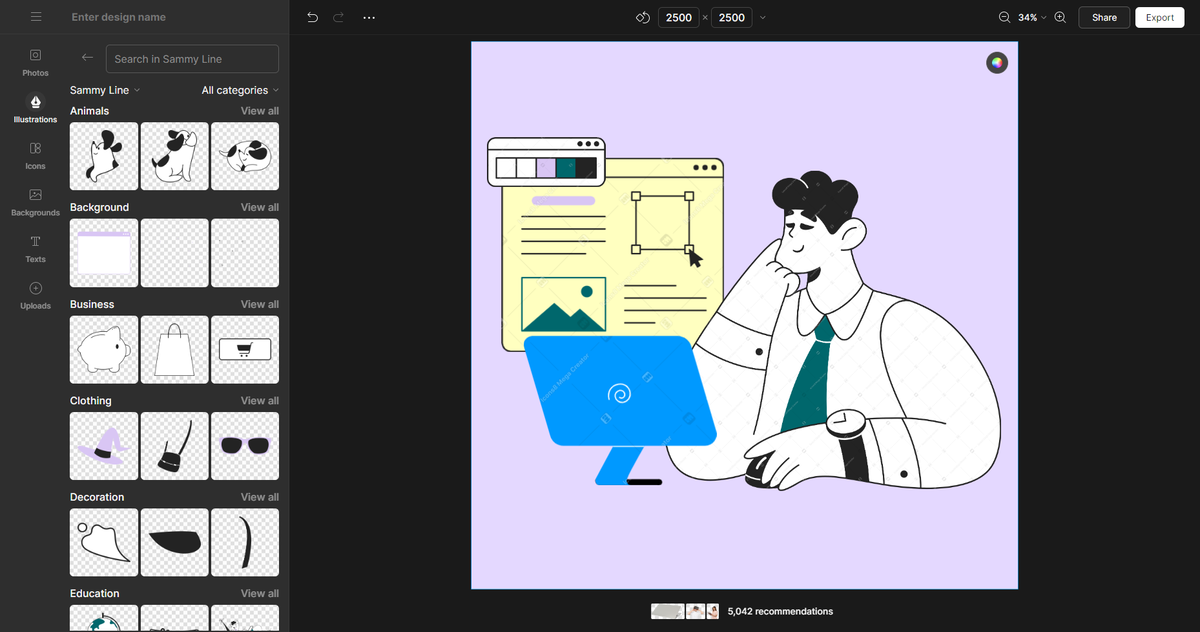Select the Business category heading

pos(92,304)
